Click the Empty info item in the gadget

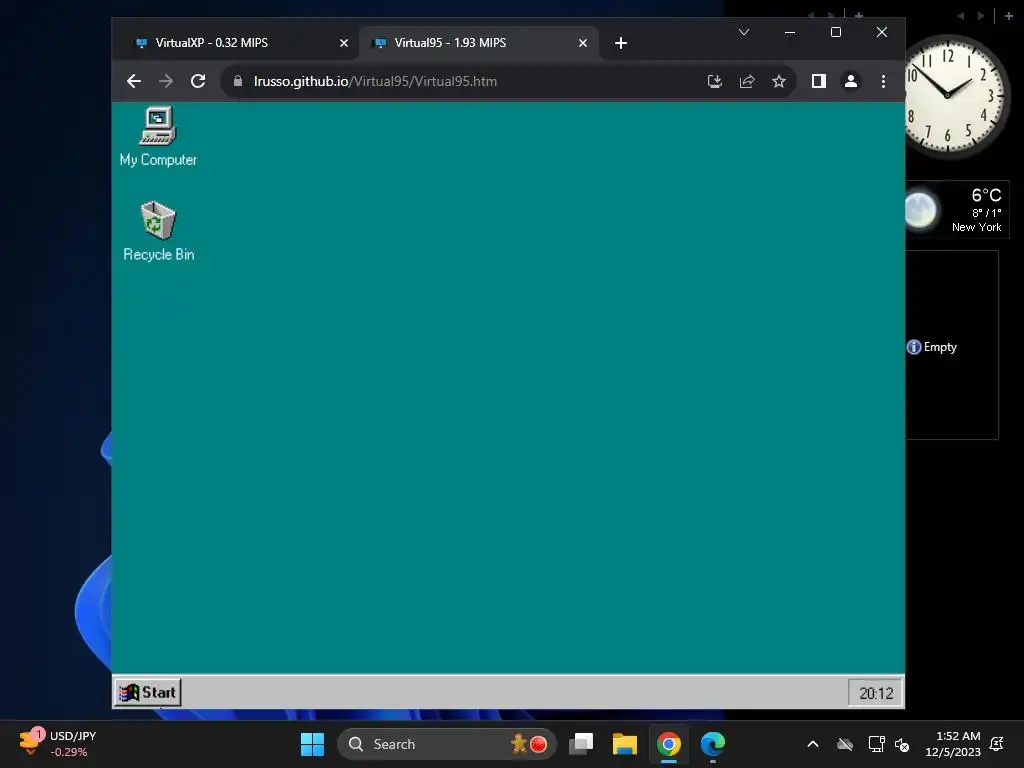(932, 347)
